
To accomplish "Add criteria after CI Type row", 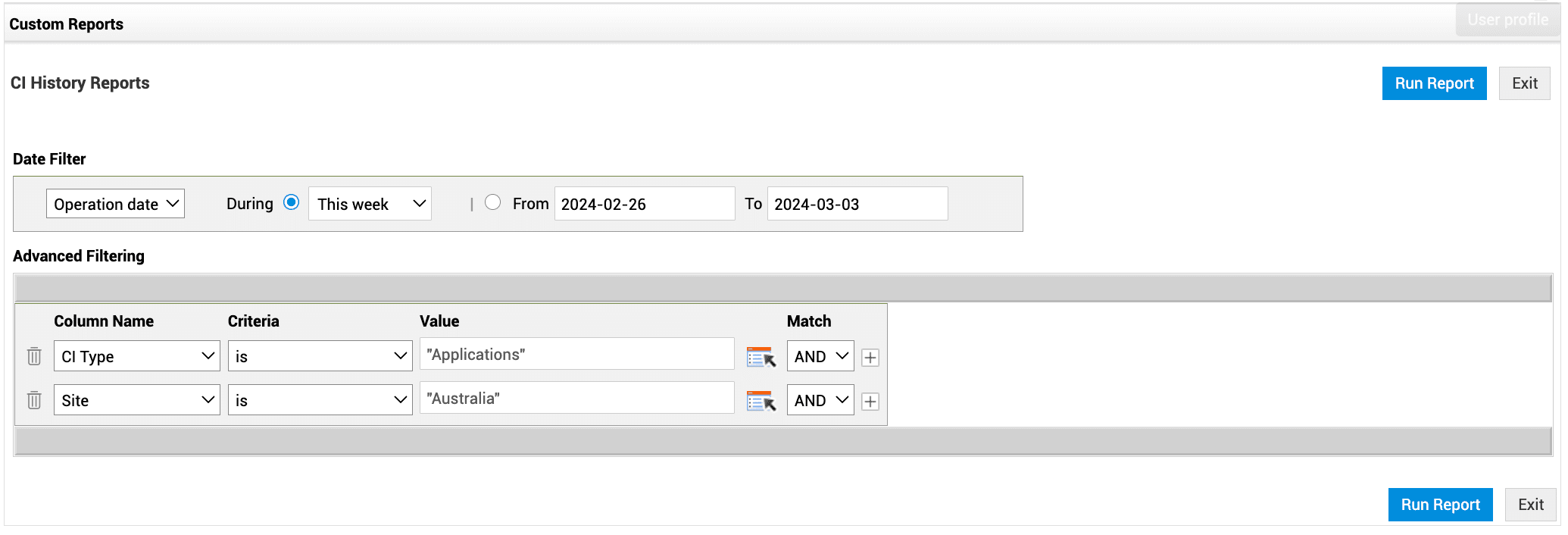I will tap(870, 358).
